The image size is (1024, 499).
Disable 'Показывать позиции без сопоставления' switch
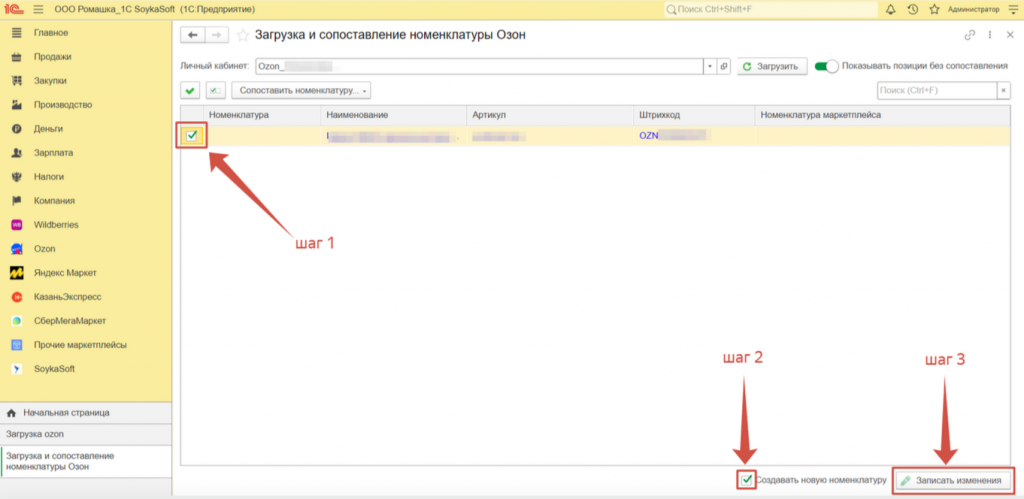pyautogui.click(x=826, y=66)
